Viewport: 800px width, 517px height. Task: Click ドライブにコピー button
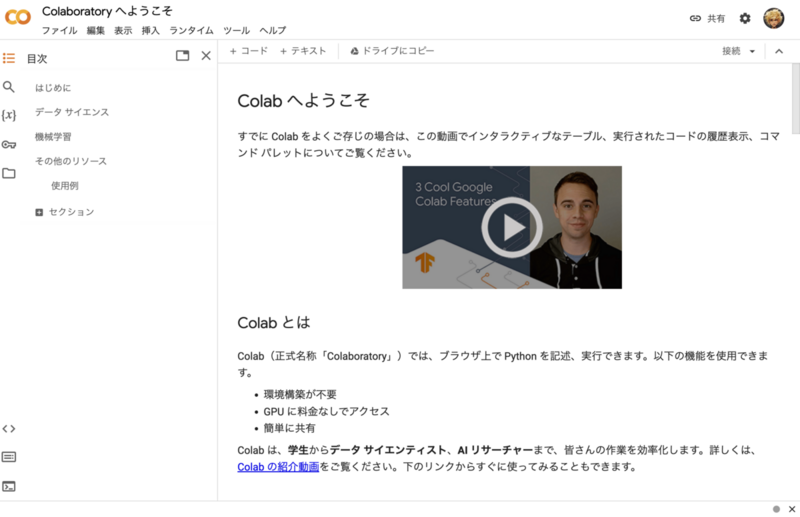coord(392,51)
